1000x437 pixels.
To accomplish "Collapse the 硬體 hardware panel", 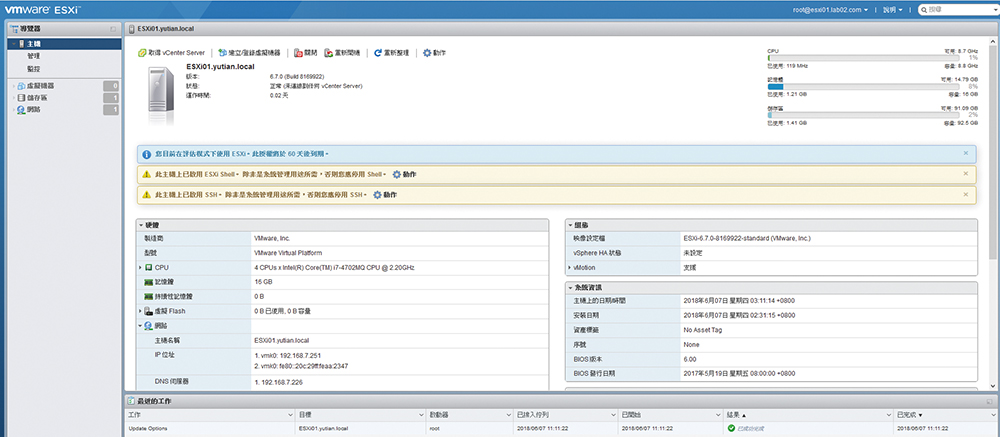I will point(140,225).
